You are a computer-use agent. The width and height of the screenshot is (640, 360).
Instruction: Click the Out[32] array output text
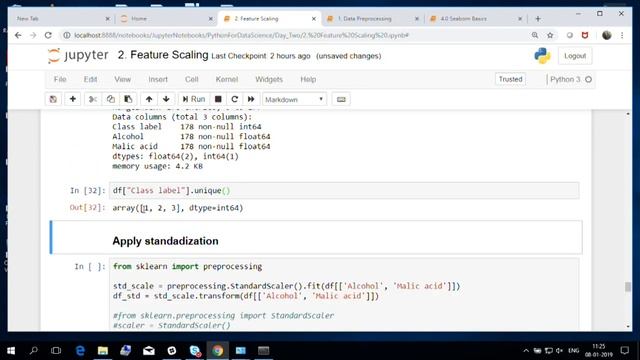[x=178, y=208]
